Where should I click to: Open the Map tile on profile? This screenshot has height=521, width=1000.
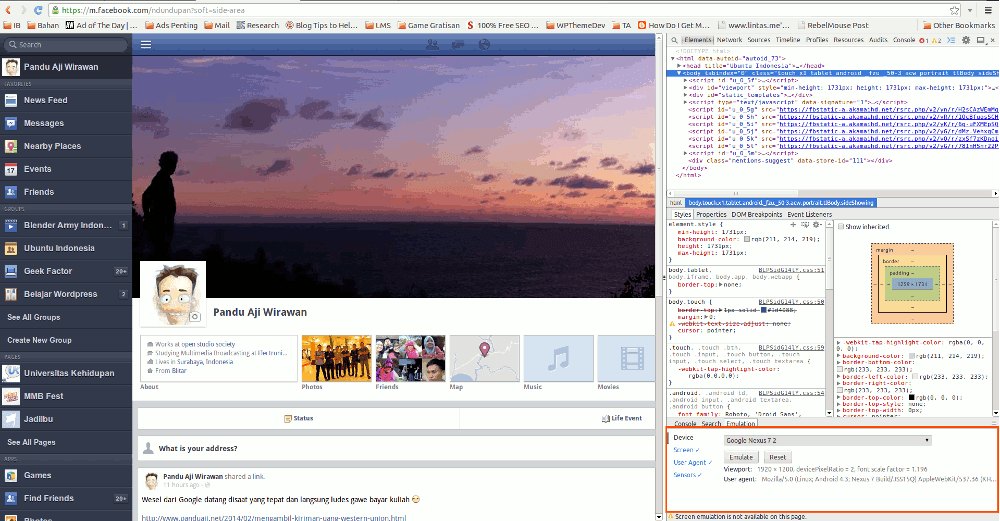coord(485,358)
